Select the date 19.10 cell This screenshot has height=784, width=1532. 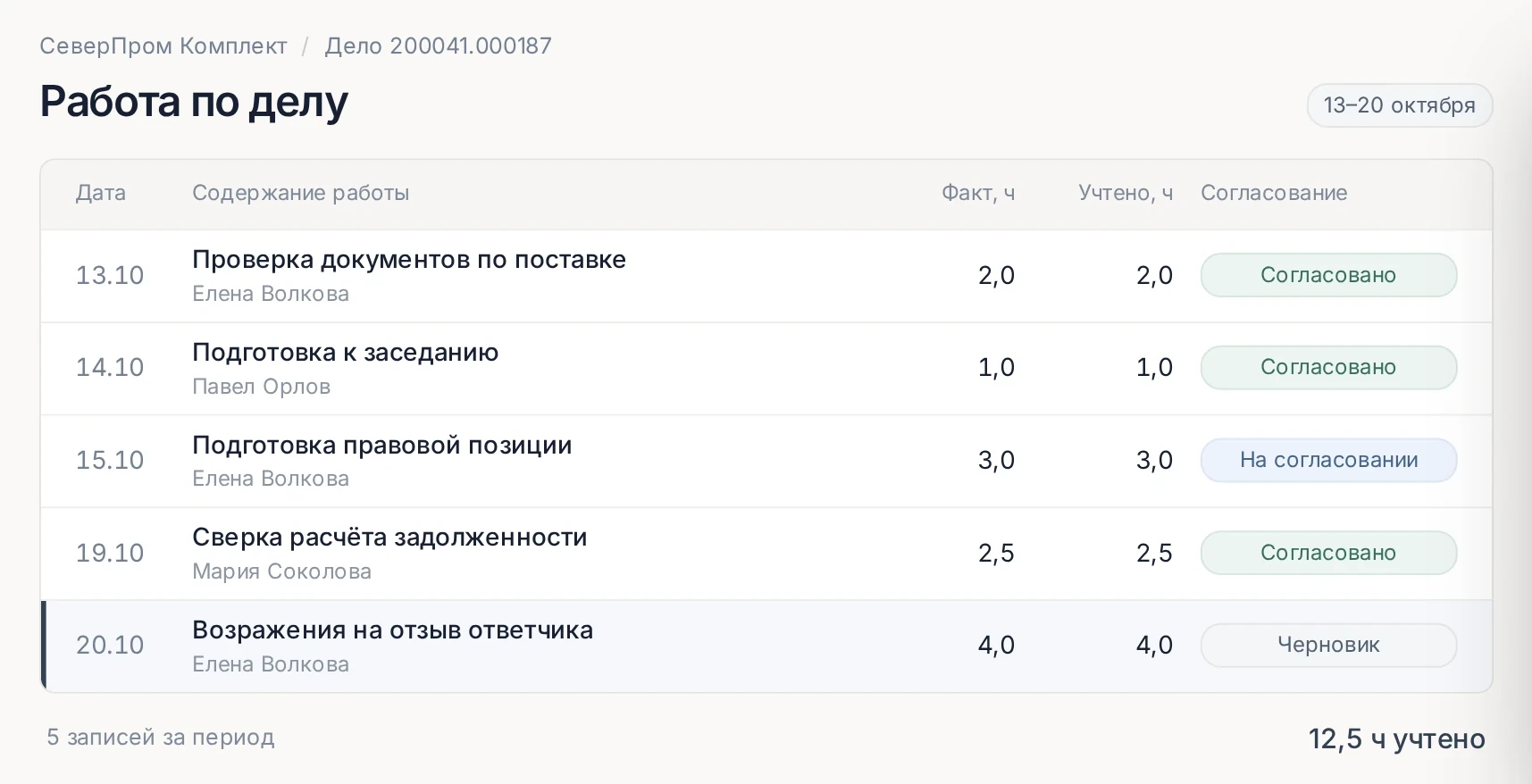pyautogui.click(x=110, y=553)
